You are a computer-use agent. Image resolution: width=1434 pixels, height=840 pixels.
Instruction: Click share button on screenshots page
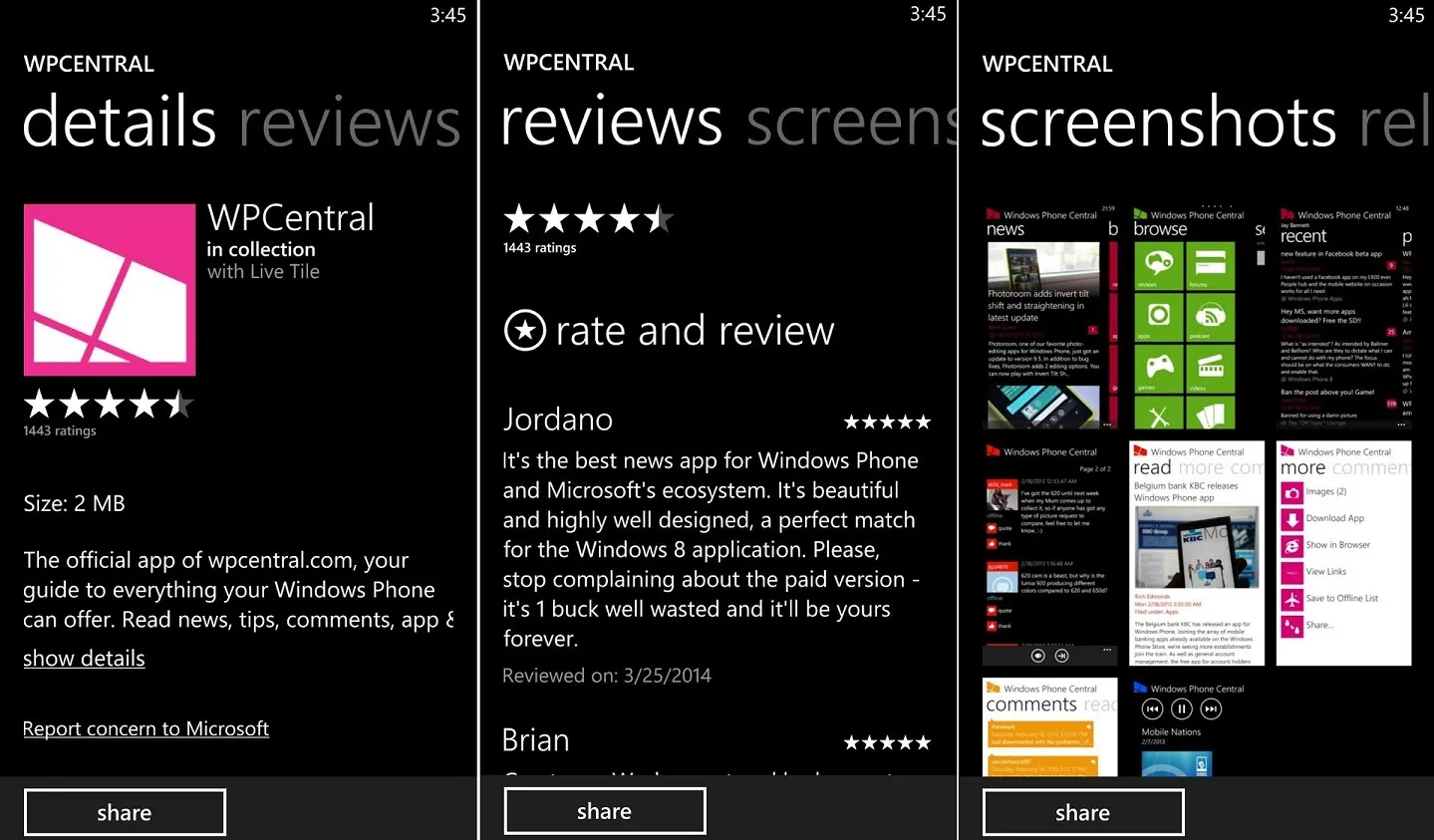[1083, 812]
